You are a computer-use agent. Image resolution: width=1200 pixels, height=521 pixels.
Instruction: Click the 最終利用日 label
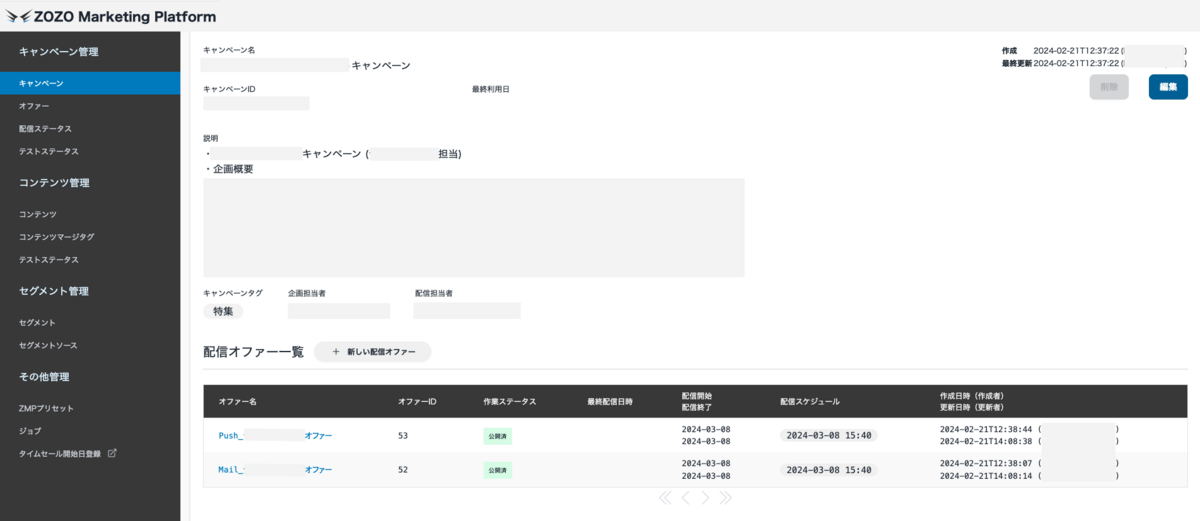[x=491, y=89]
